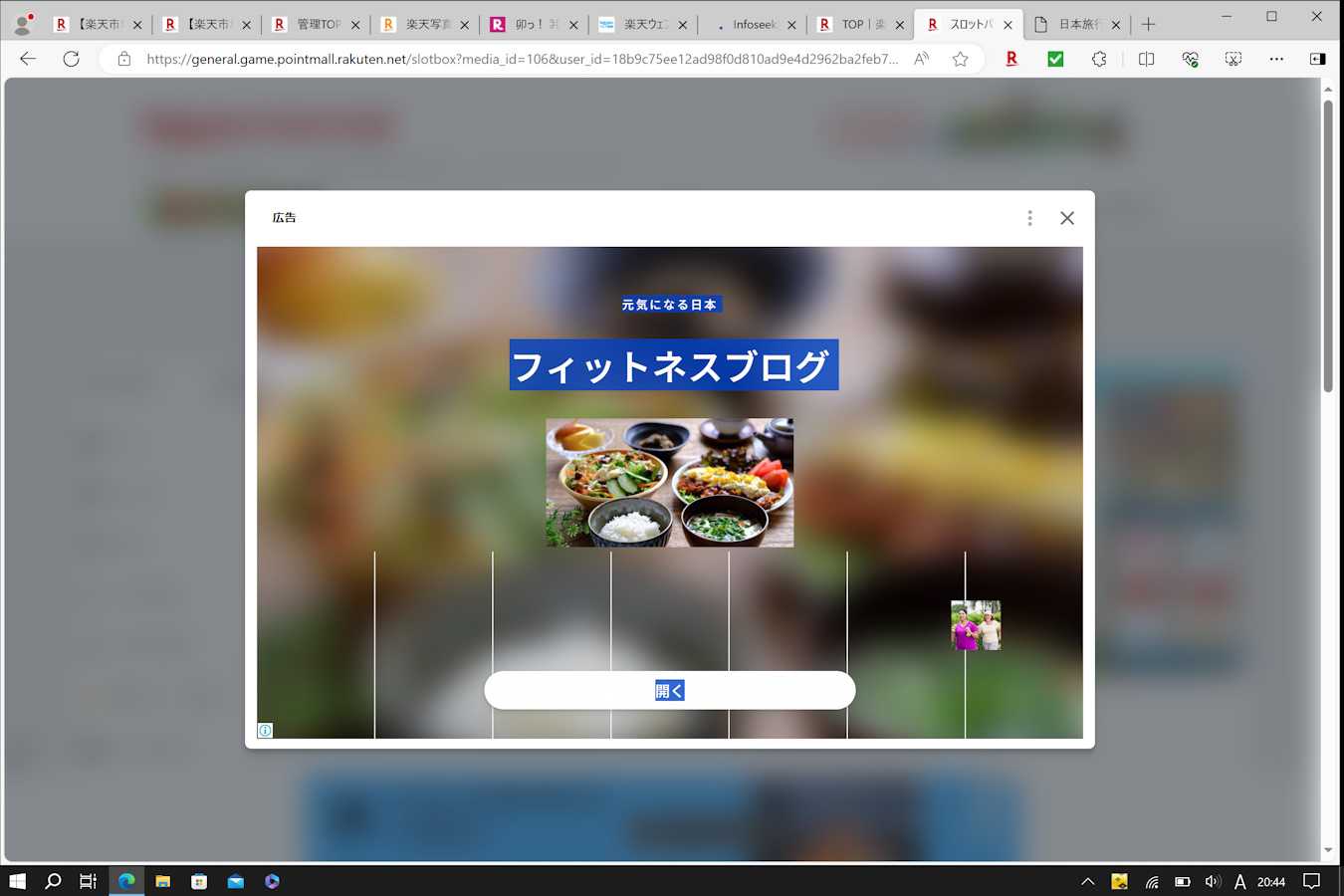Switch to the 管理TOP tab
This screenshot has height=896, width=1344.
point(319,24)
